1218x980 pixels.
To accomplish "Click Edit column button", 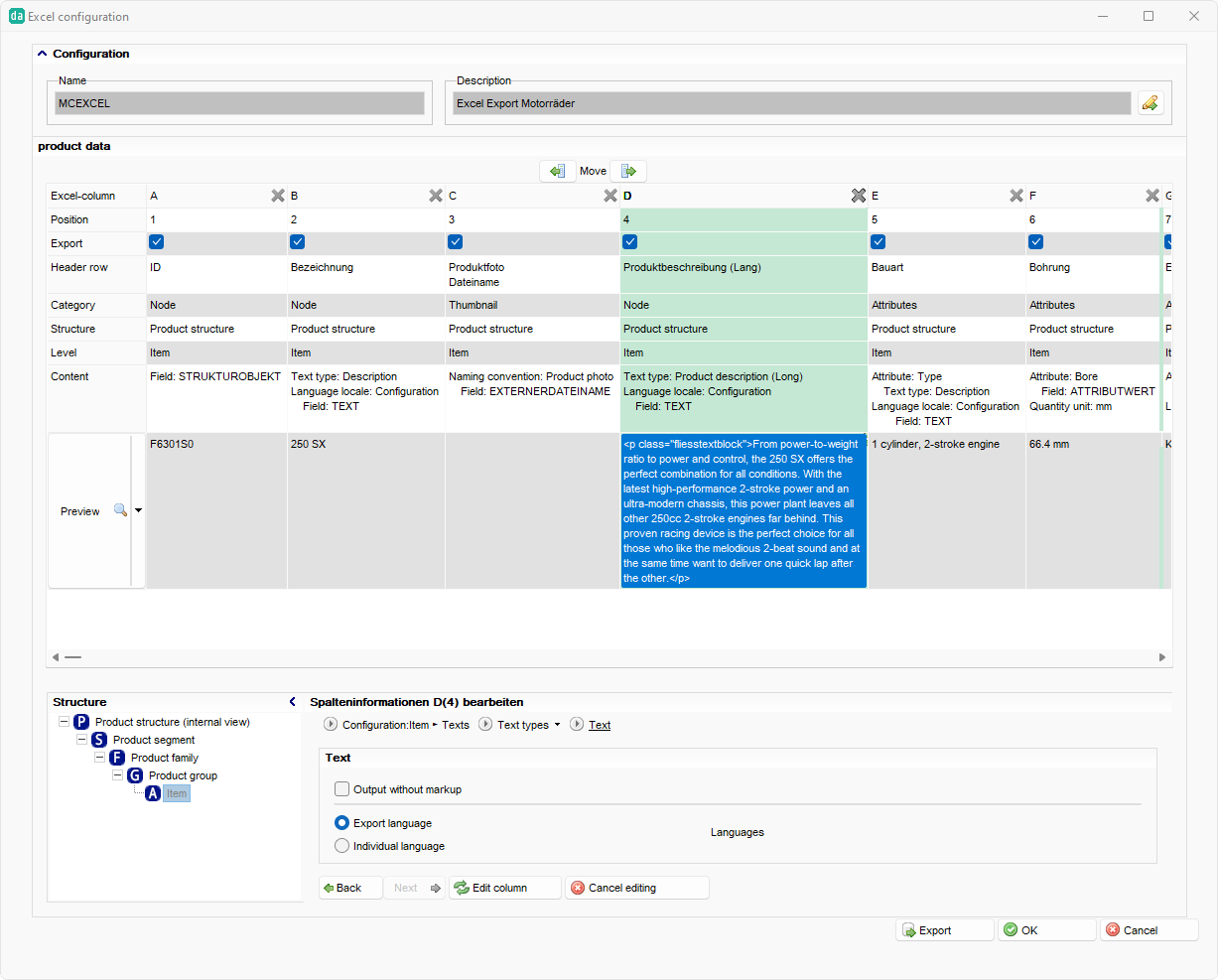I will point(504,888).
